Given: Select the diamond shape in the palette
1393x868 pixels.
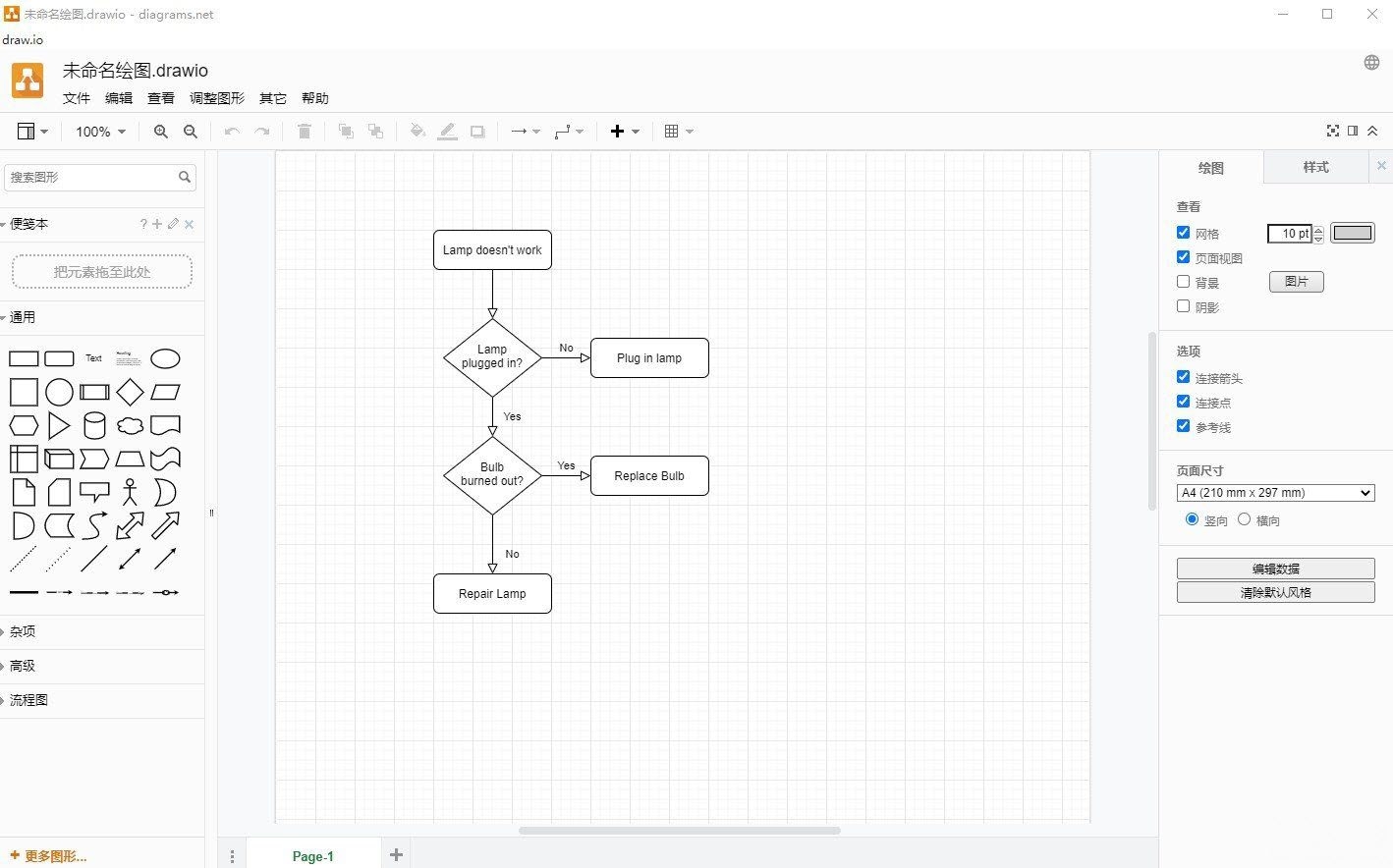Looking at the screenshot, I should coord(130,393).
